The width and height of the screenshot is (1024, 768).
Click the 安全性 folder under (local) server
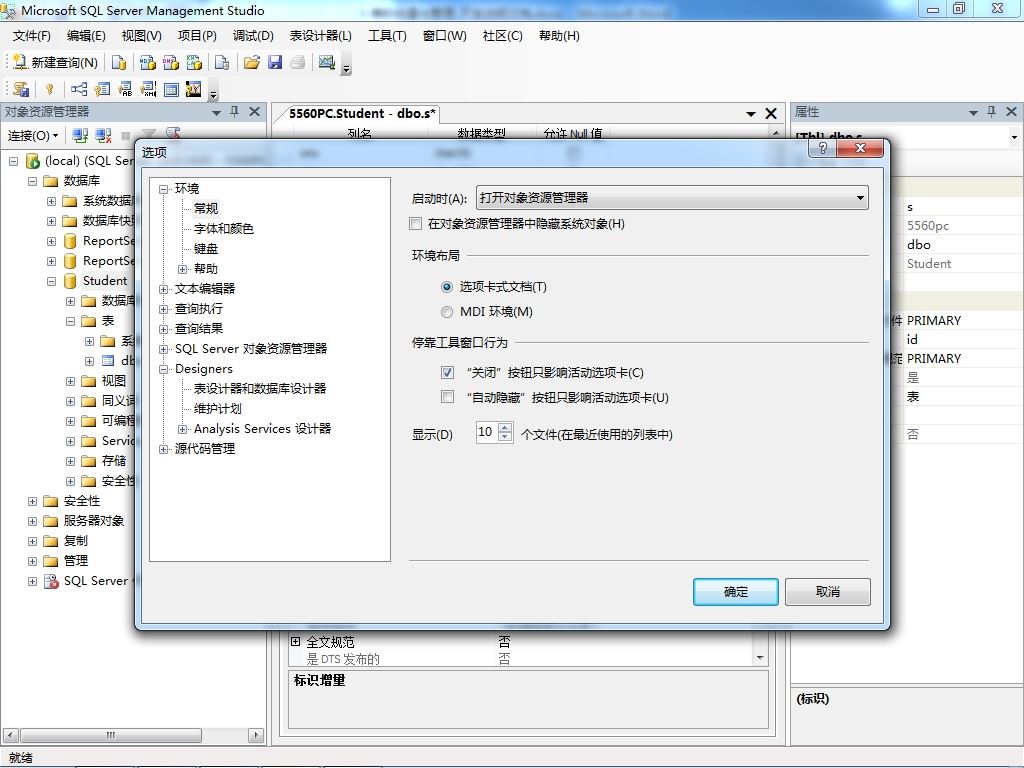click(x=82, y=501)
